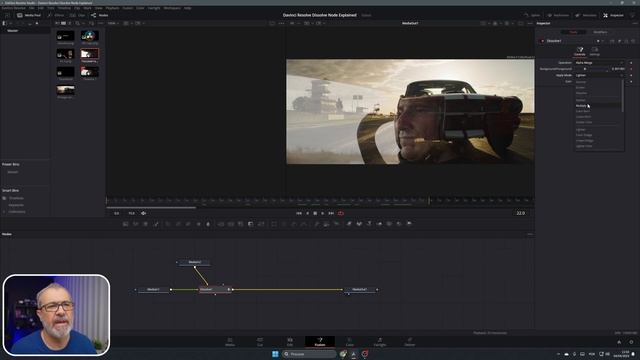The height and width of the screenshot is (360, 640).
Task: Switch to the Deliver page
Action: (410, 342)
